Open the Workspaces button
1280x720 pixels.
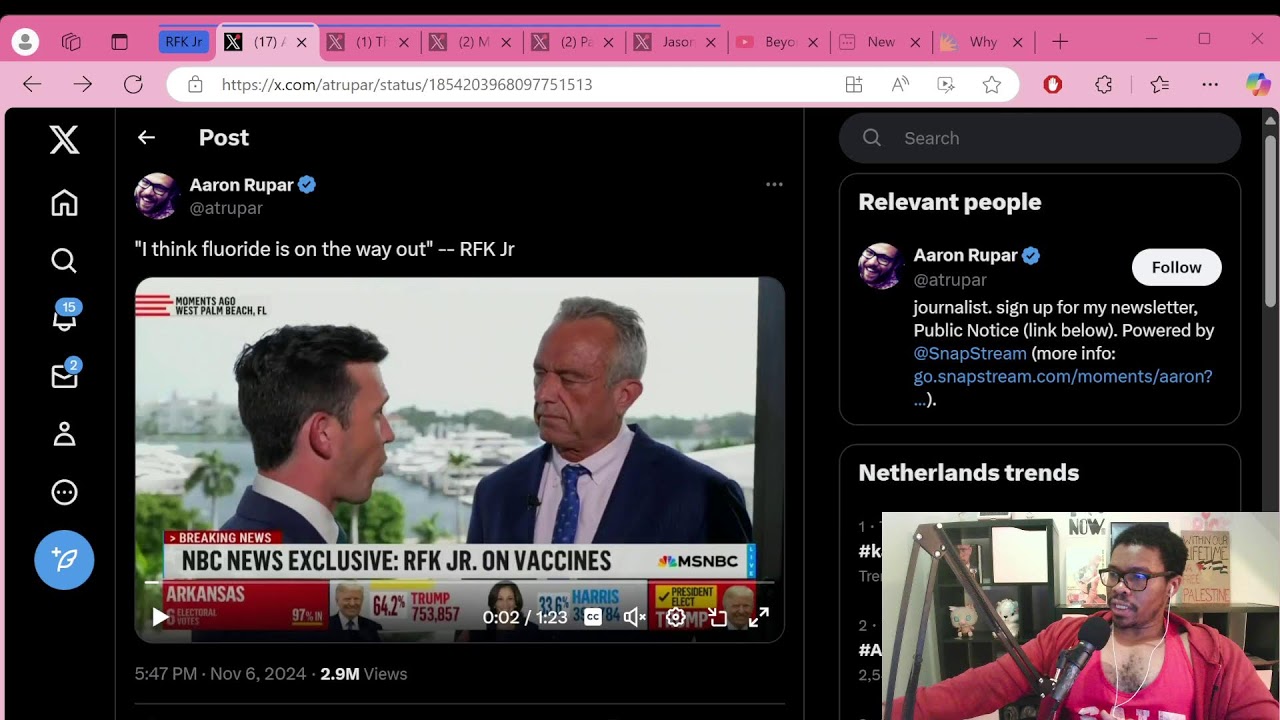pos(71,42)
